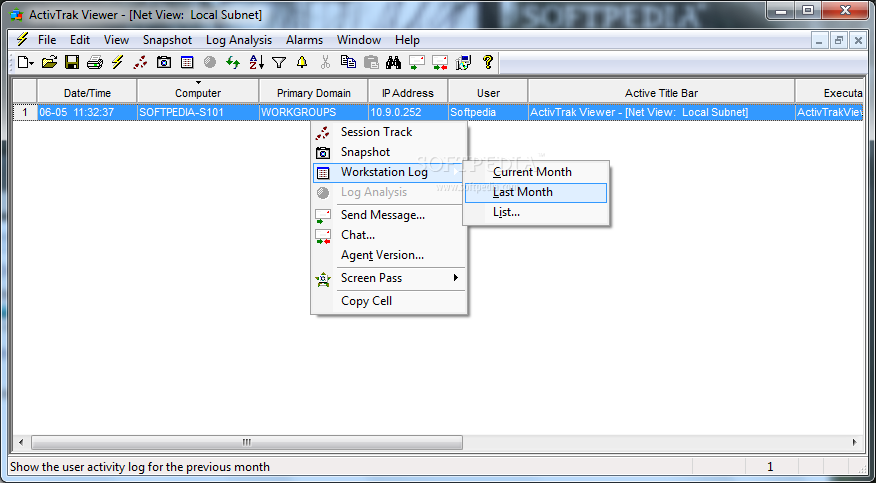This screenshot has height=483, width=876.
Task: Click the 10.9.0.252 IP address cell
Action: point(408,112)
